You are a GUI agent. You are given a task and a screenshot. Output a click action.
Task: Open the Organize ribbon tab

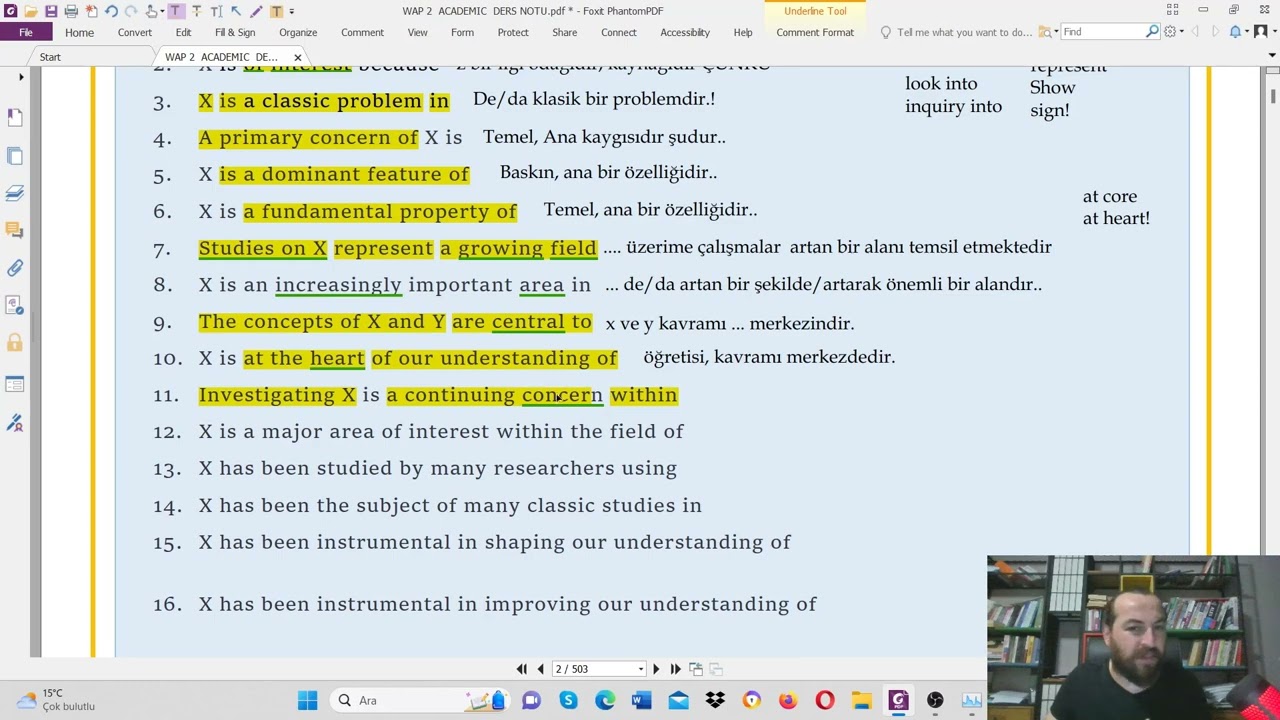tap(298, 32)
